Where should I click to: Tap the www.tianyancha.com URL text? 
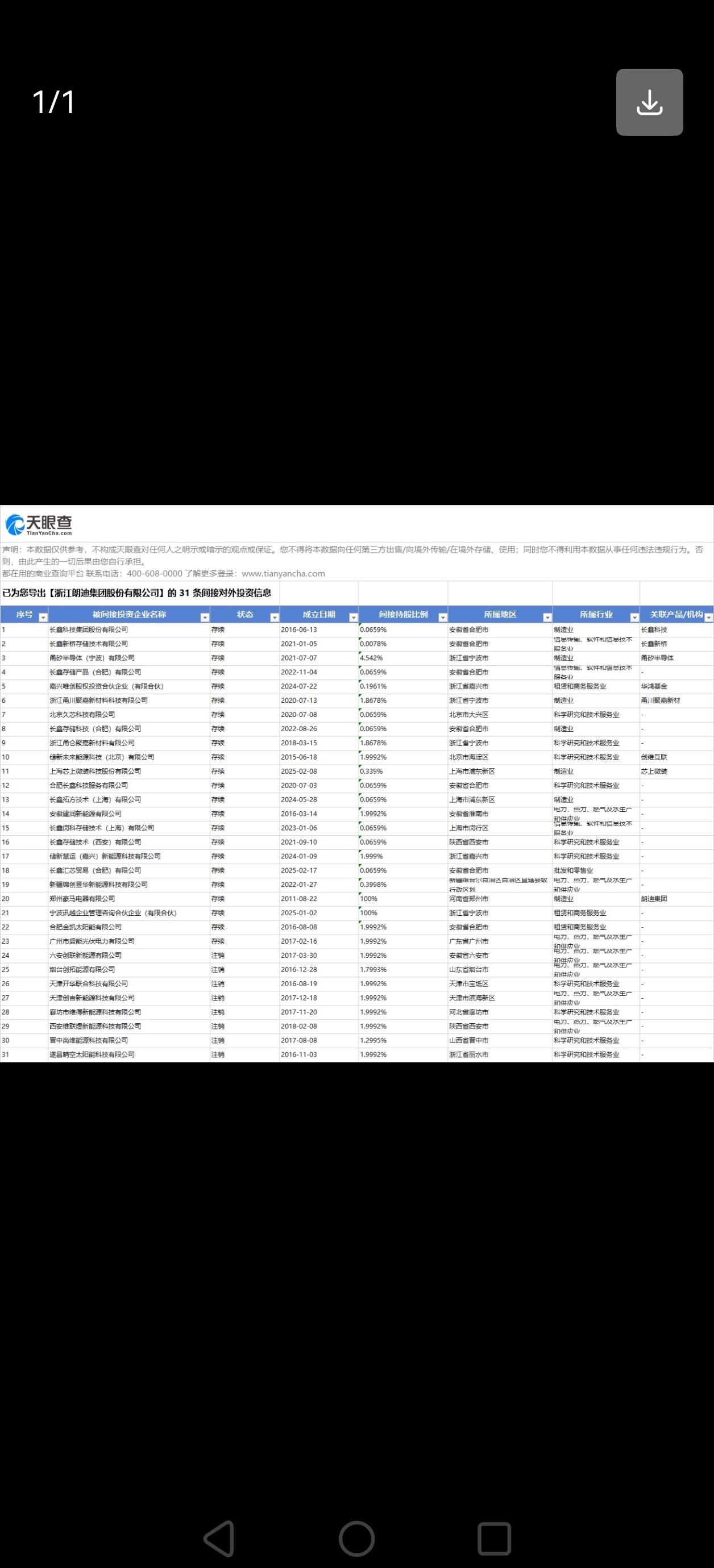click(x=283, y=573)
